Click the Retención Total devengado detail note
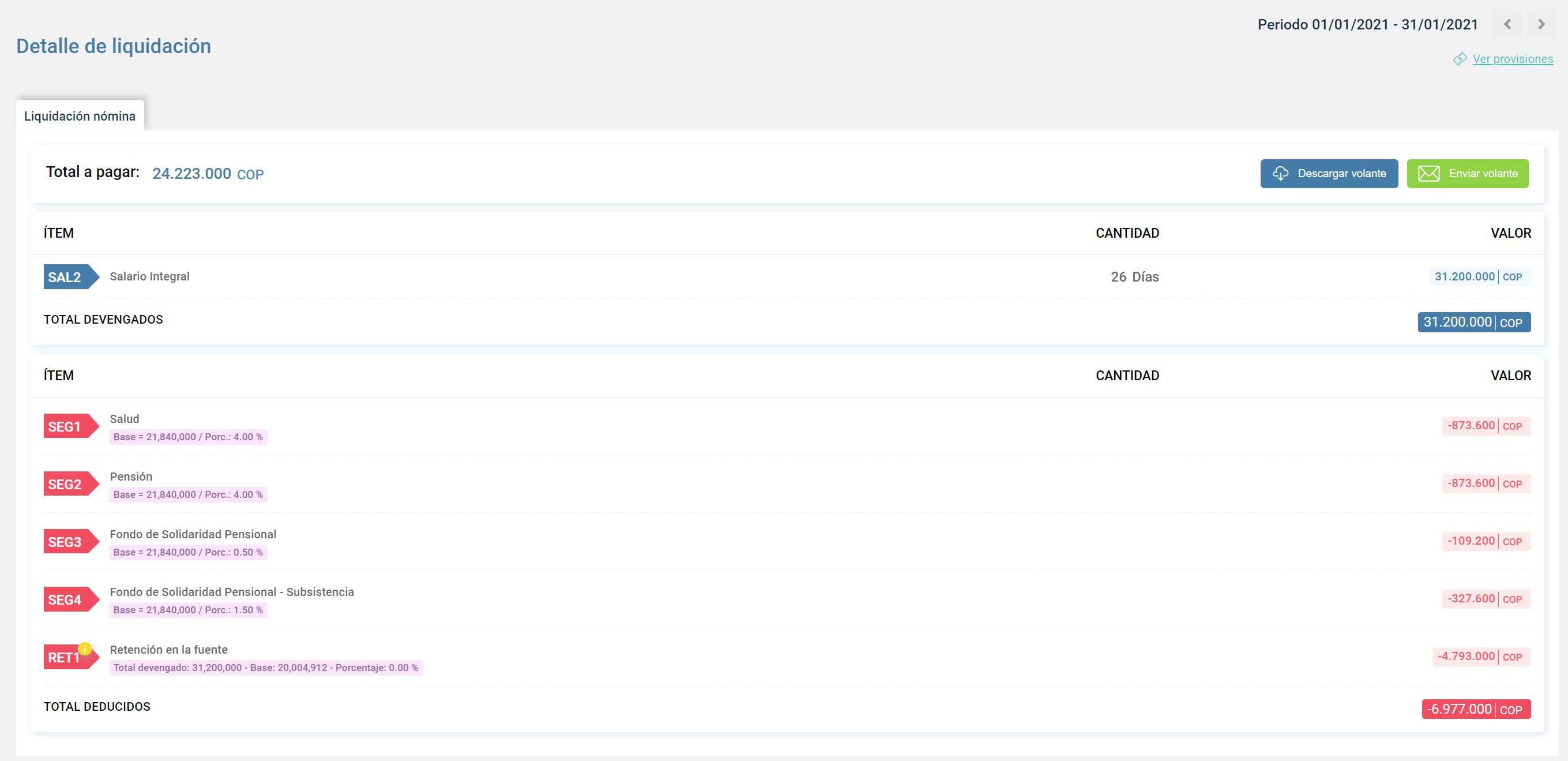 (266, 668)
